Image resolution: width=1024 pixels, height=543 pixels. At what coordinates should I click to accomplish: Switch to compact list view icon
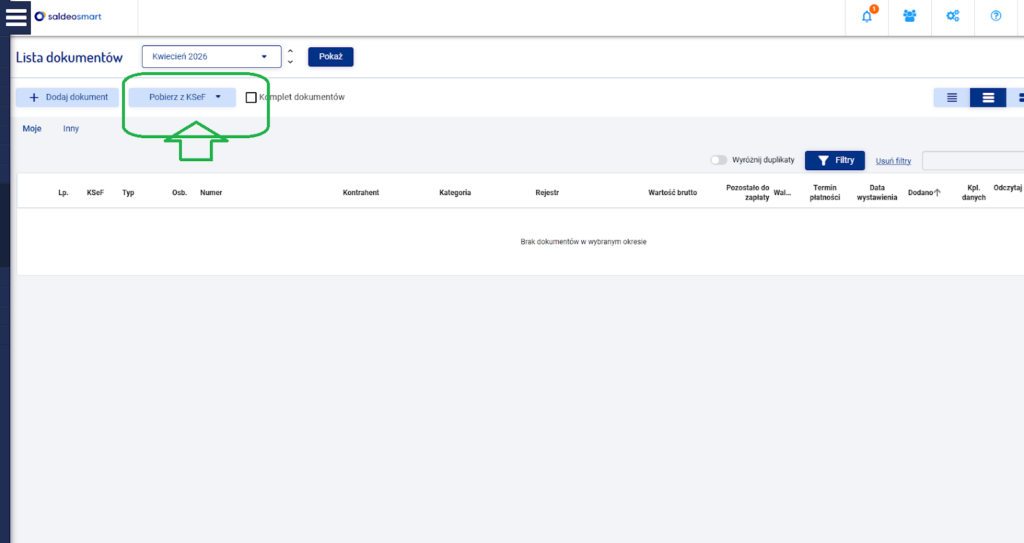point(952,97)
